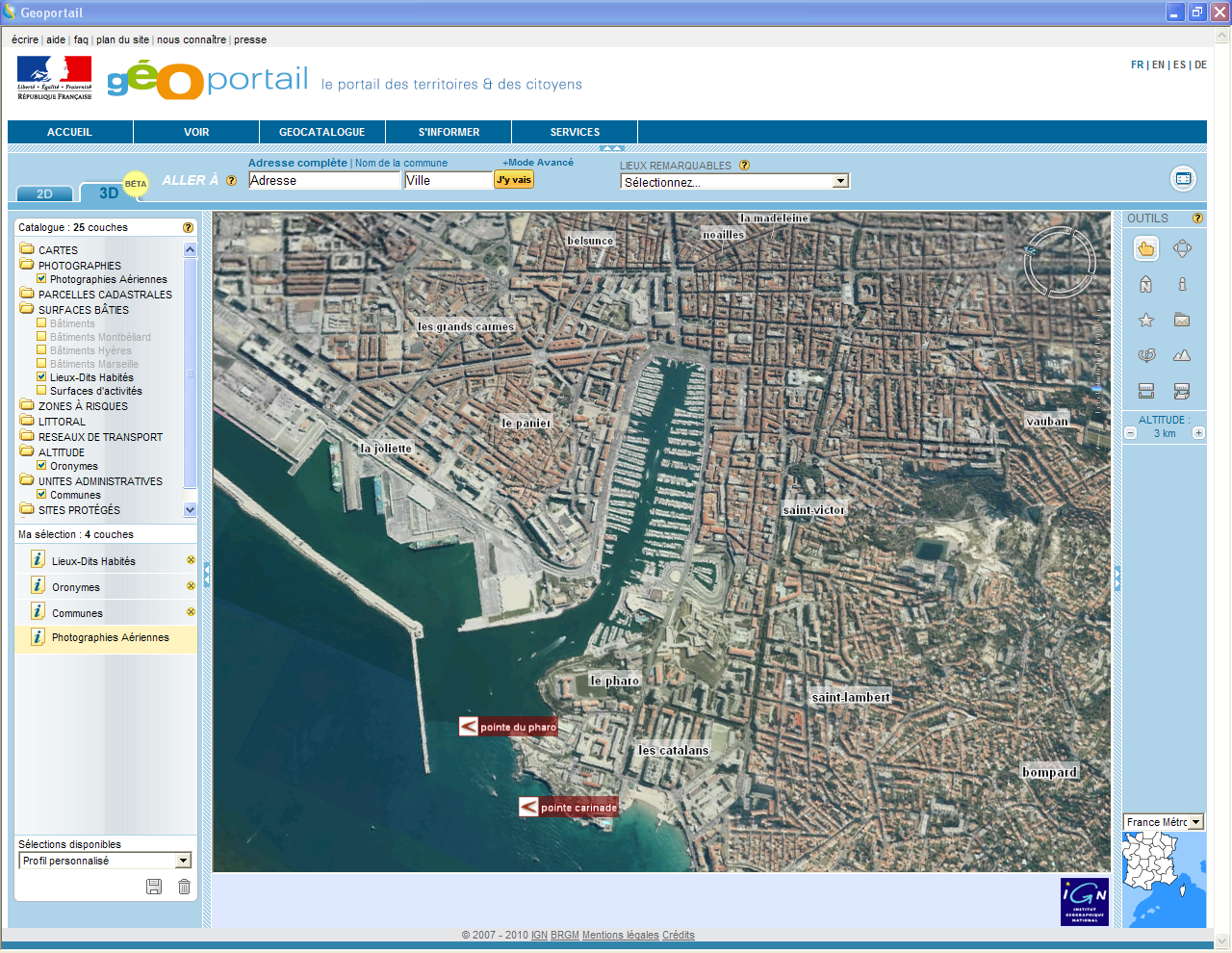Open the S'INFORMER menu
Screen dimensions: 1232x953
tap(449, 132)
